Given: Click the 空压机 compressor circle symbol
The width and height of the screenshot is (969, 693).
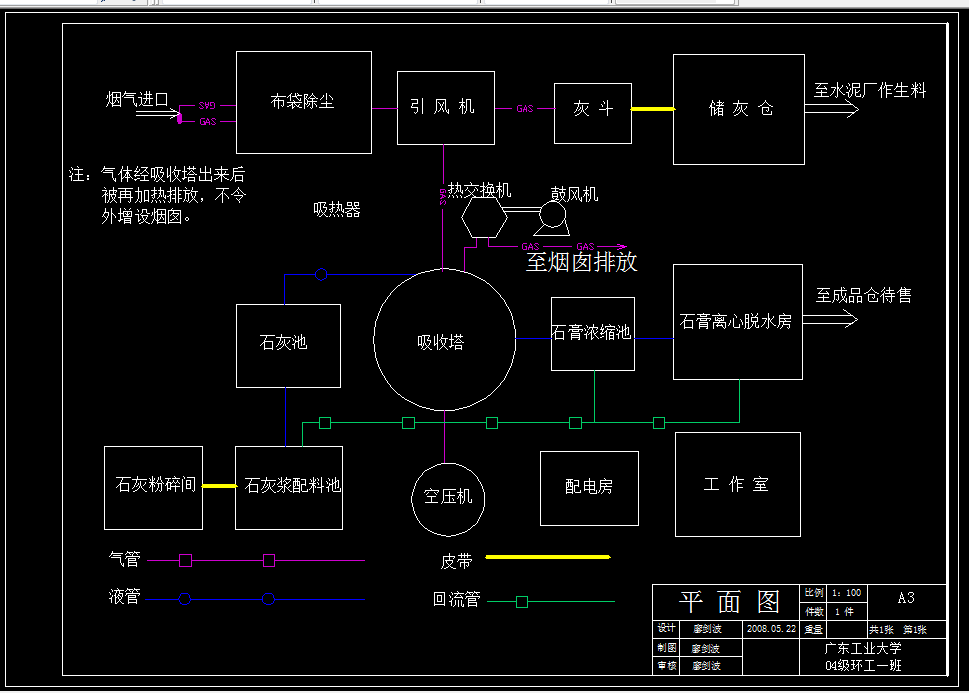Looking at the screenshot, I should (447, 499).
